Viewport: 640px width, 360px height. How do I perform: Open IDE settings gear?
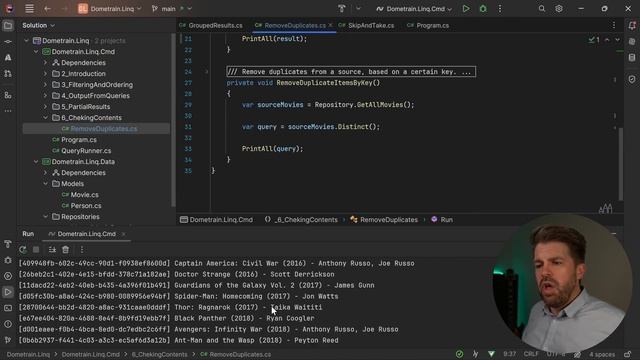(x=559, y=9)
